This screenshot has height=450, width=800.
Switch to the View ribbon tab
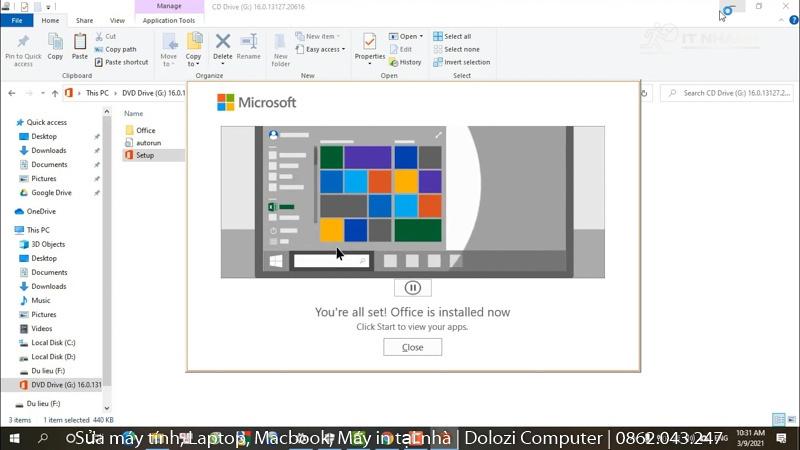tap(117, 20)
